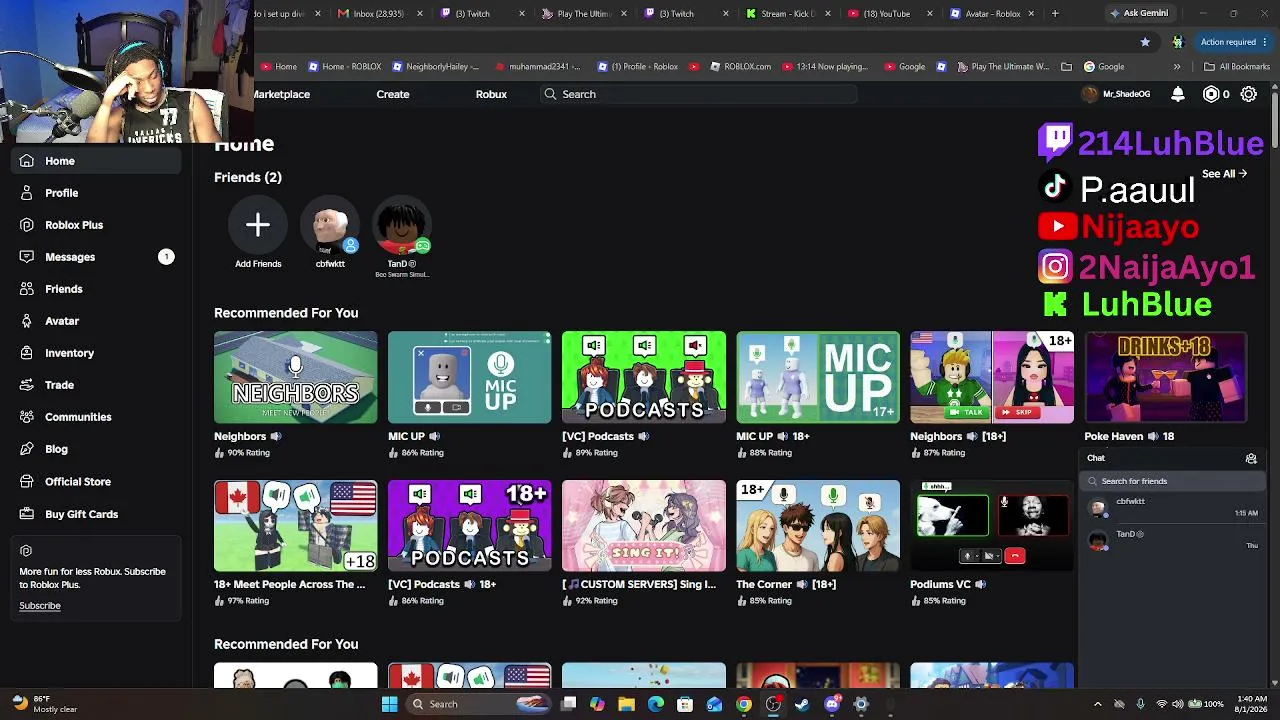Click the Buy Gift Cards icon
The image size is (1280, 720).
click(26, 514)
